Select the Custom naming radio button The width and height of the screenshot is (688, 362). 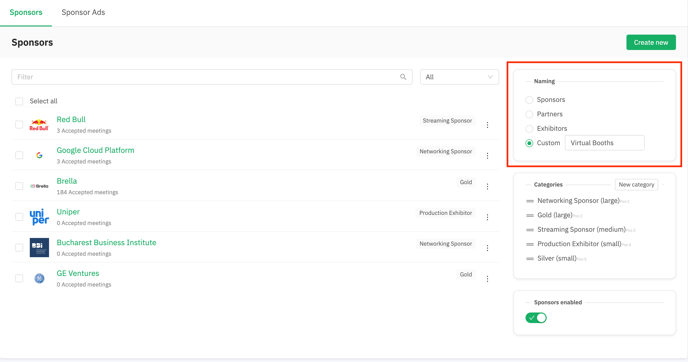click(x=529, y=143)
